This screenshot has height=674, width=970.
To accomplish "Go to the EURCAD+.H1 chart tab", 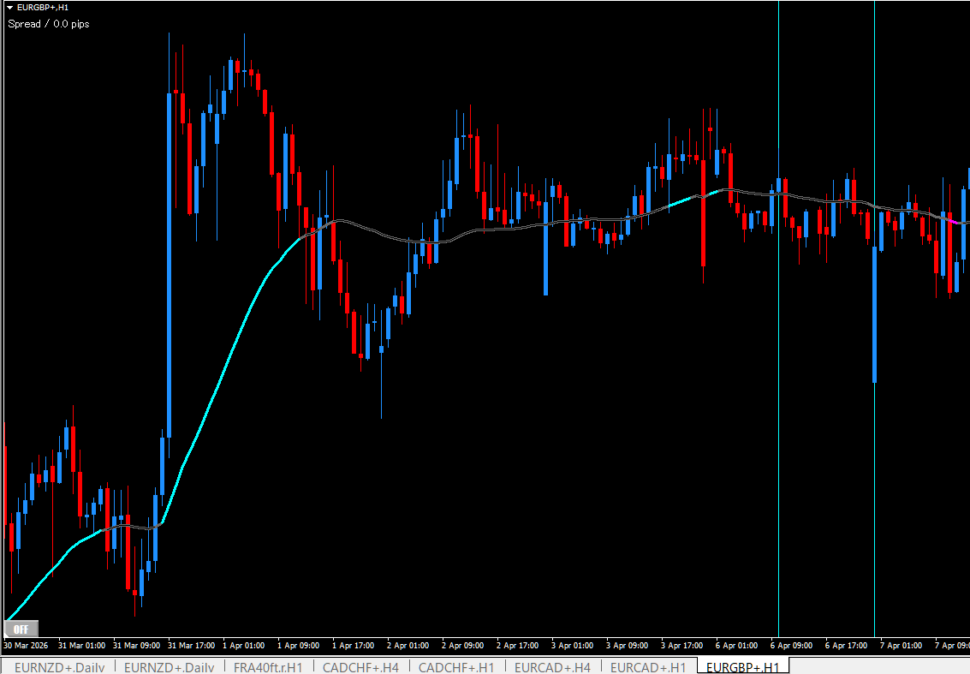I will 648,667.
